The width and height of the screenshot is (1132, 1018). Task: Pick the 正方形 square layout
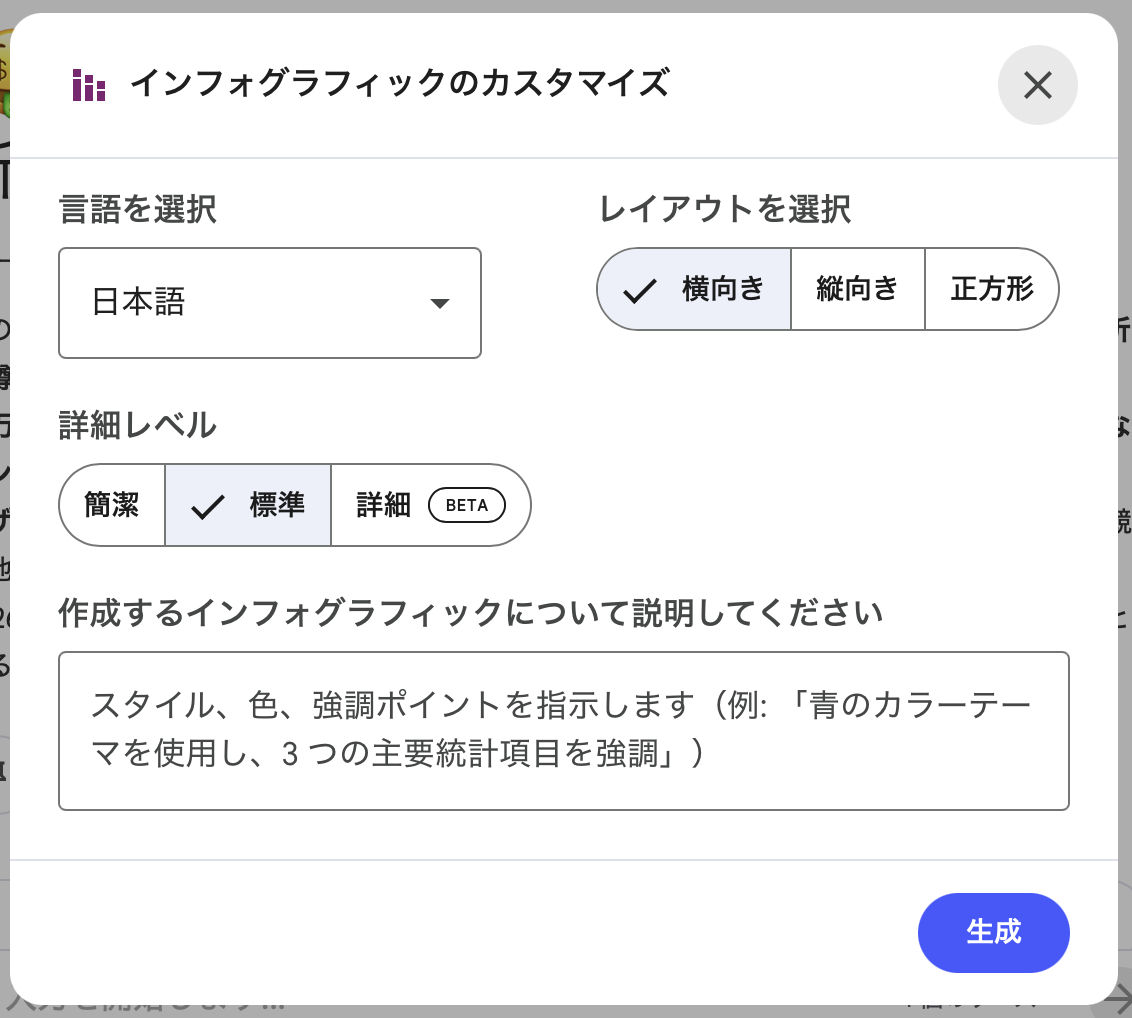(x=991, y=290)
